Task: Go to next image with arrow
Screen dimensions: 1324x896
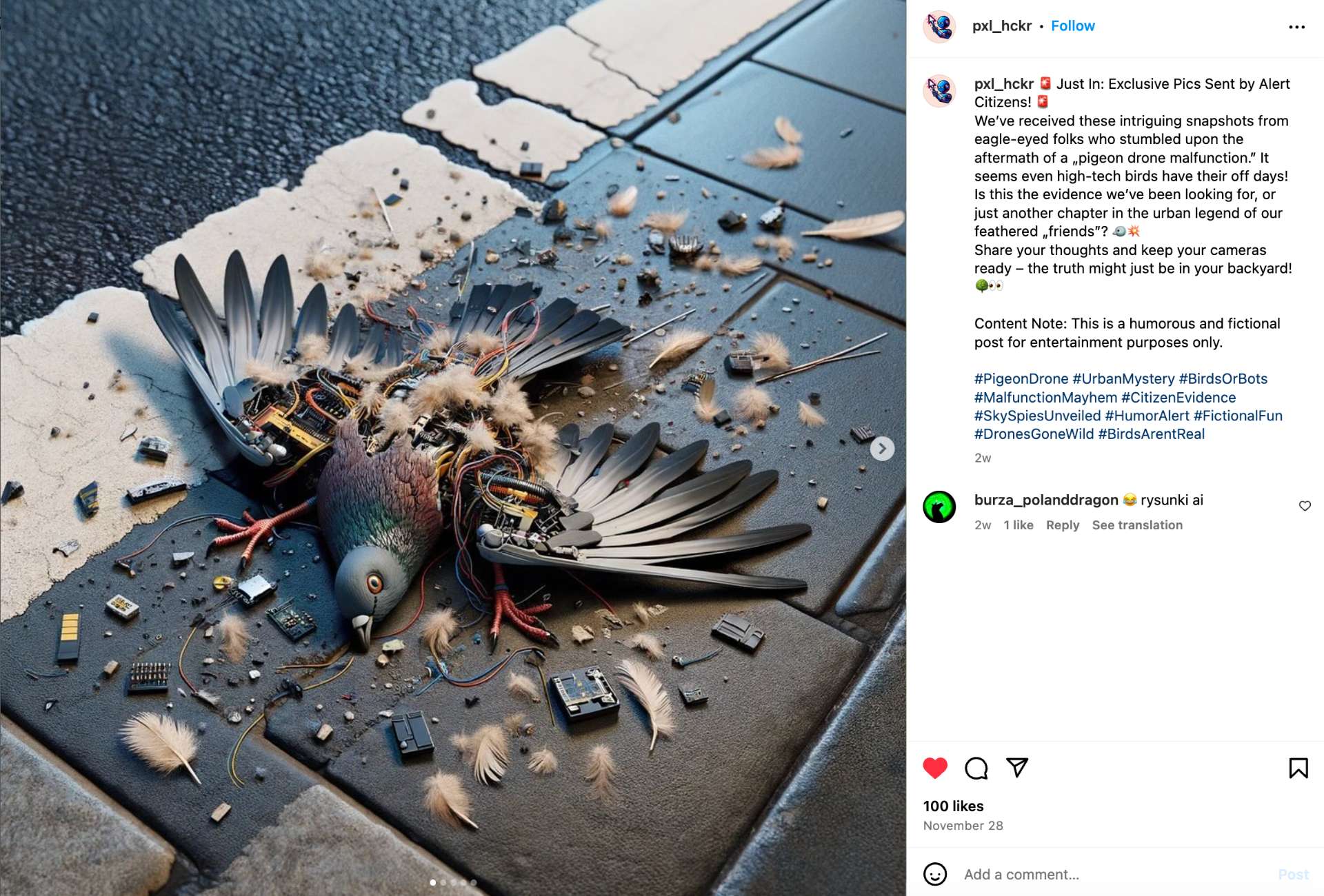Action: click(882, 449)
